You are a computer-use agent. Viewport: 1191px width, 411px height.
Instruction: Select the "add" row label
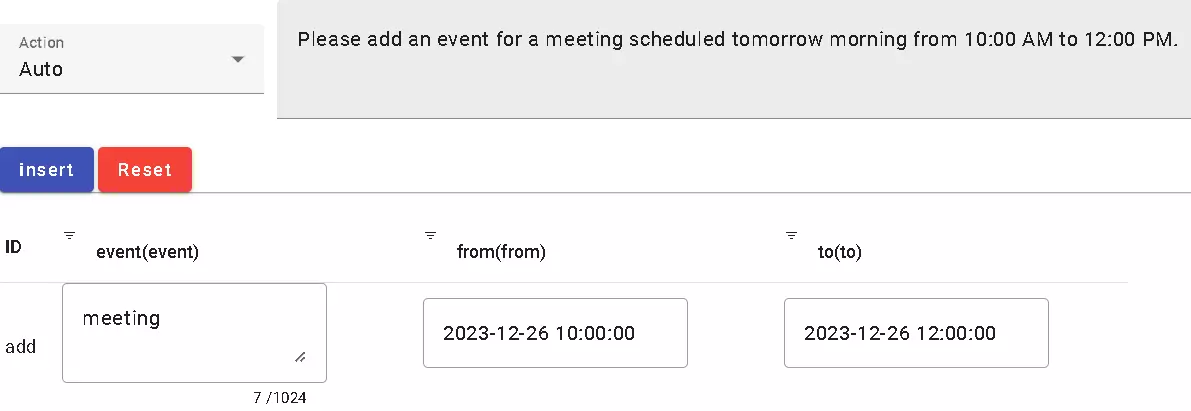click(x=21, y=347)
